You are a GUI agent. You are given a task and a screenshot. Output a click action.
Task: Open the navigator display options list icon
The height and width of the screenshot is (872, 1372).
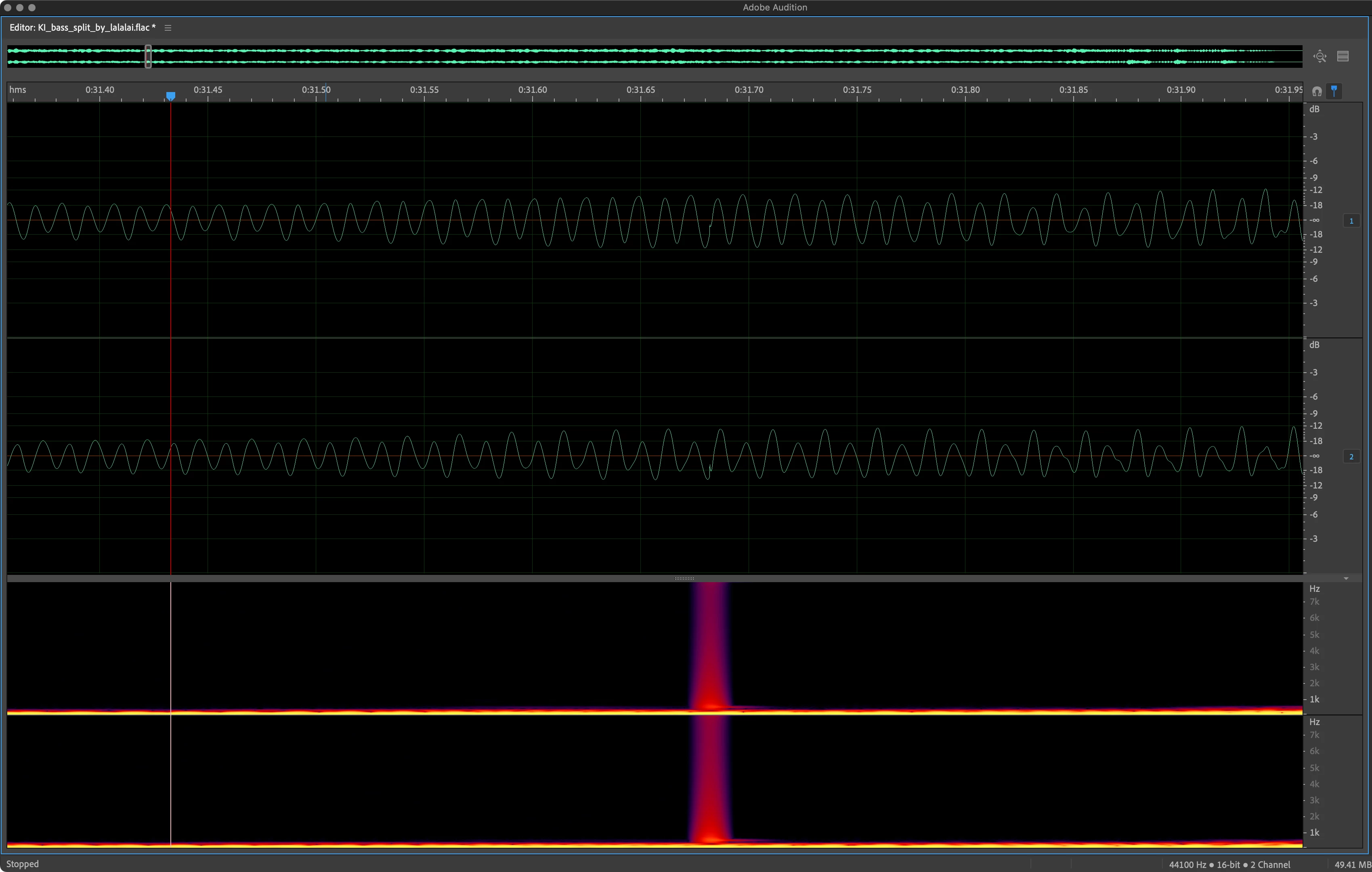[1343, 57]
